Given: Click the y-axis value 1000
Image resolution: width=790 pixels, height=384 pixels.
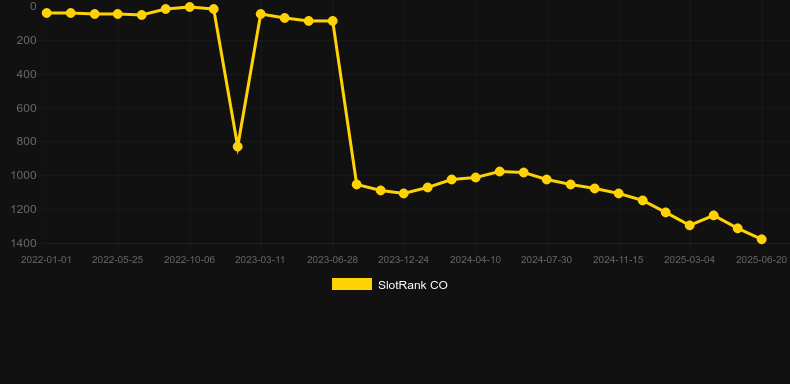Looking at the screenshot, I should 24,176.
